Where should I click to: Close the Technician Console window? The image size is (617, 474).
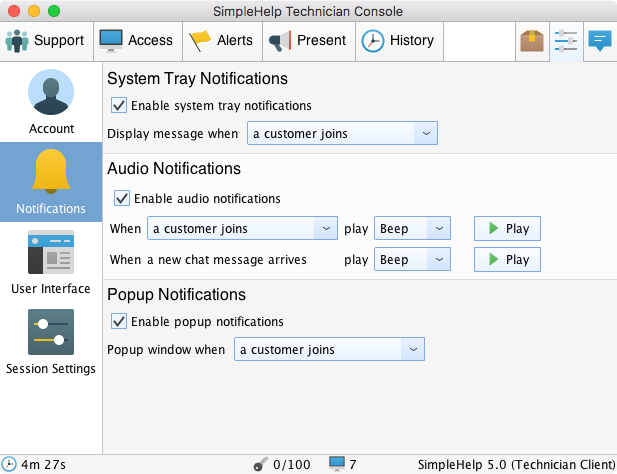coord(14,11)
